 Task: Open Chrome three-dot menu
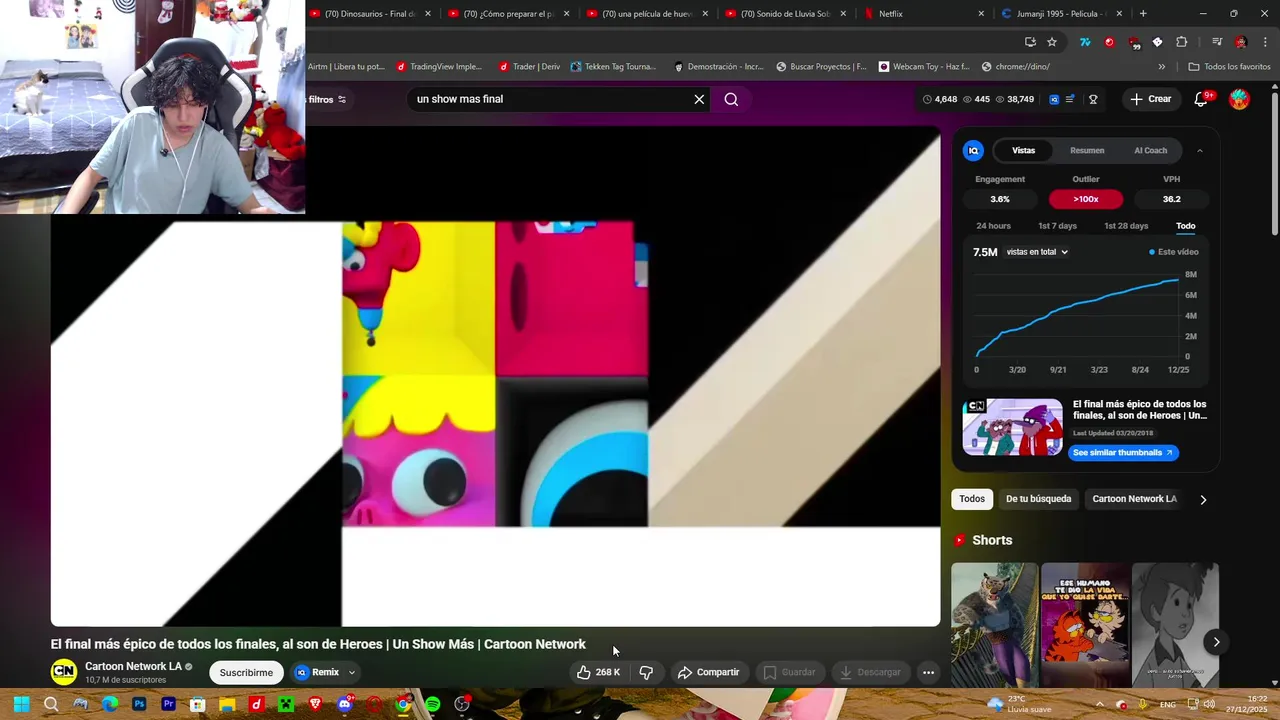pyautogui.click(x=1266, y=42)
